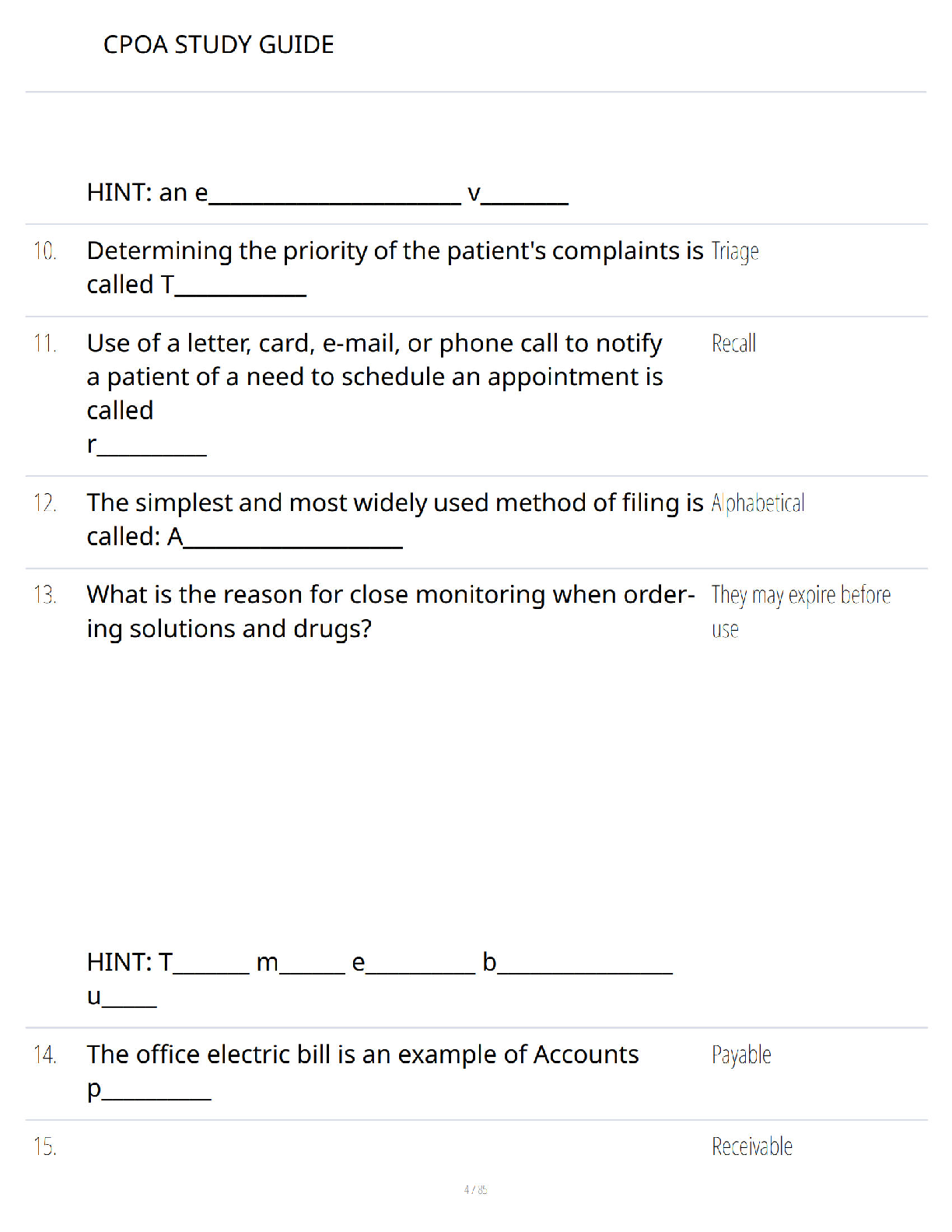Image resolution: width=952 pixels, height=1232 pixels.
Task: Click question number 15
Action: pyautogui.click(x=45, y=1146)
